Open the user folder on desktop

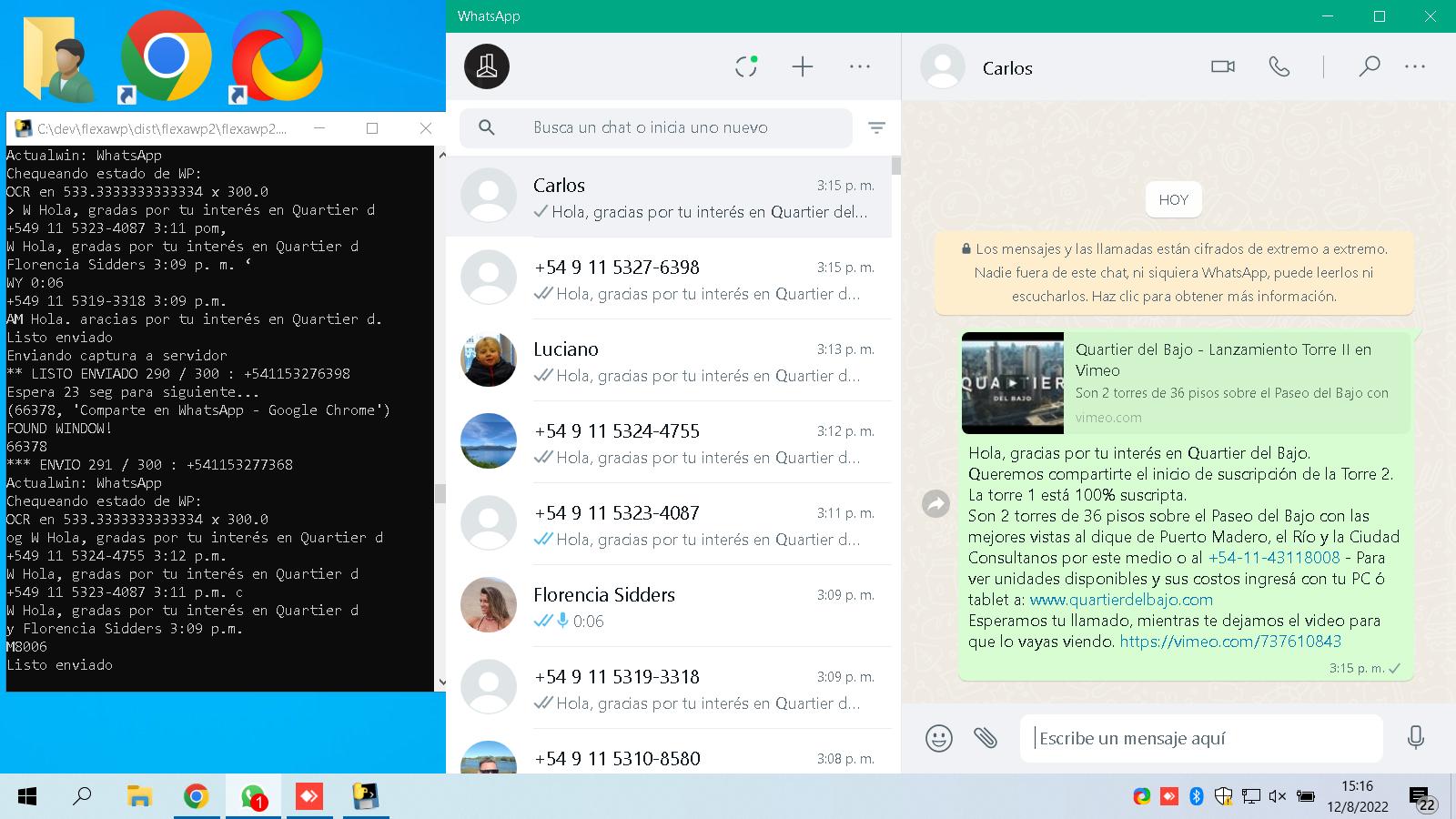[x=59, y=57]
